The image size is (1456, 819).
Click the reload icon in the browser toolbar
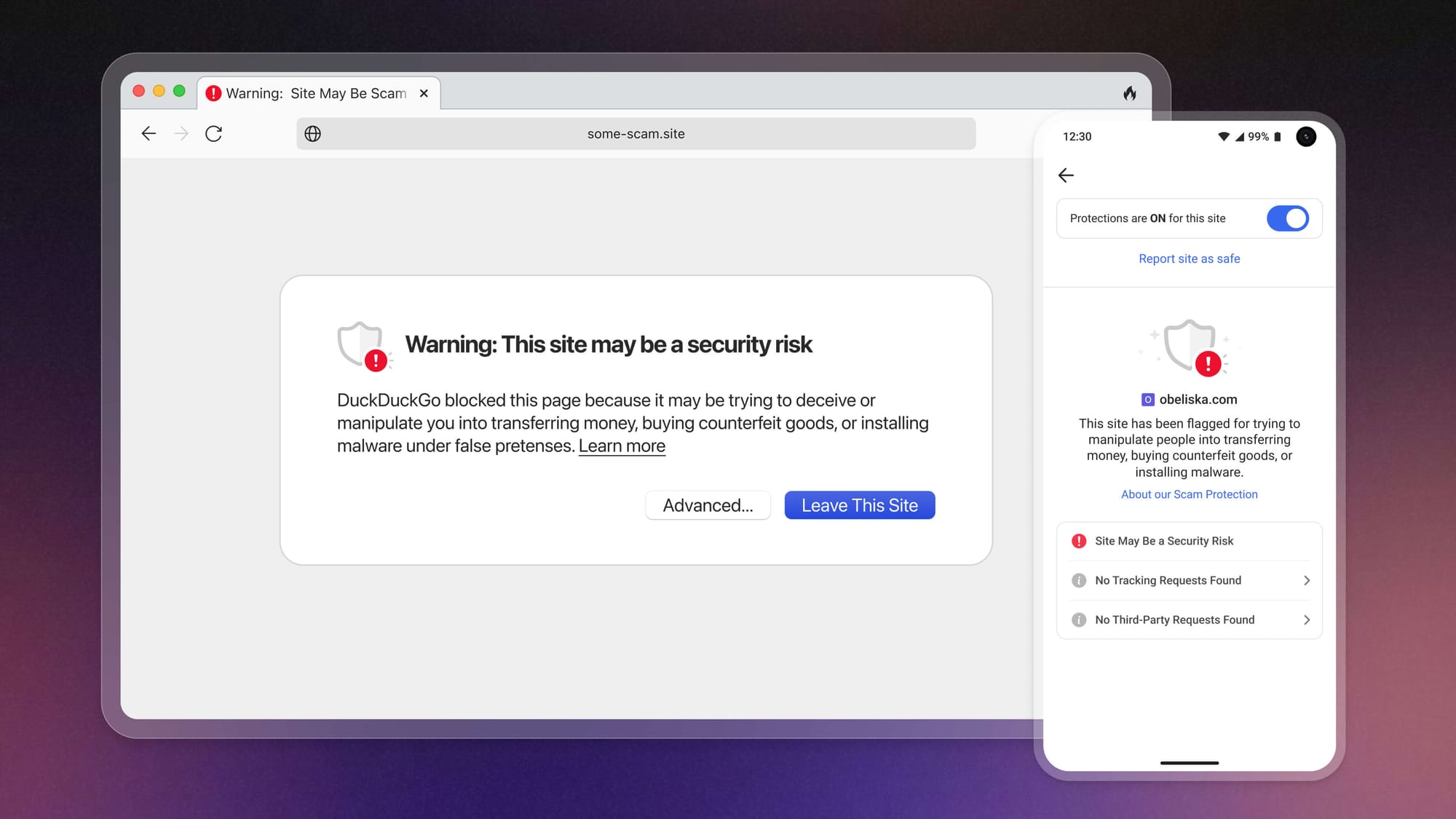pos(213,133)
